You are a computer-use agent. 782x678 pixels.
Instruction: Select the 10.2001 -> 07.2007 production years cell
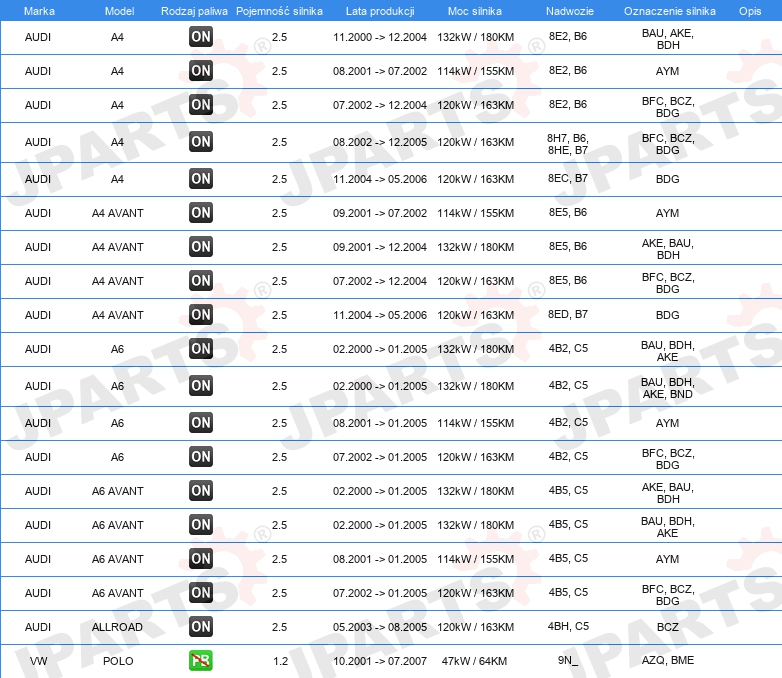[380, 661]
